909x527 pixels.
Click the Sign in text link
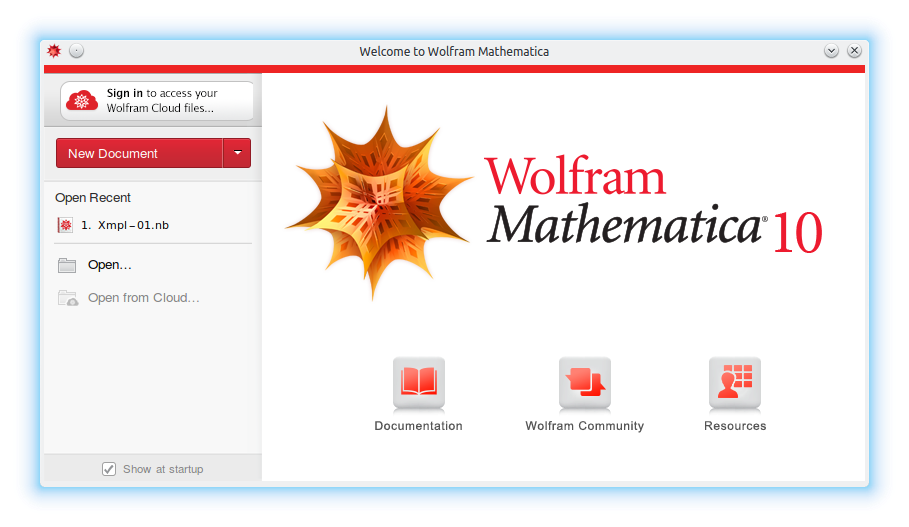(125, 93)
